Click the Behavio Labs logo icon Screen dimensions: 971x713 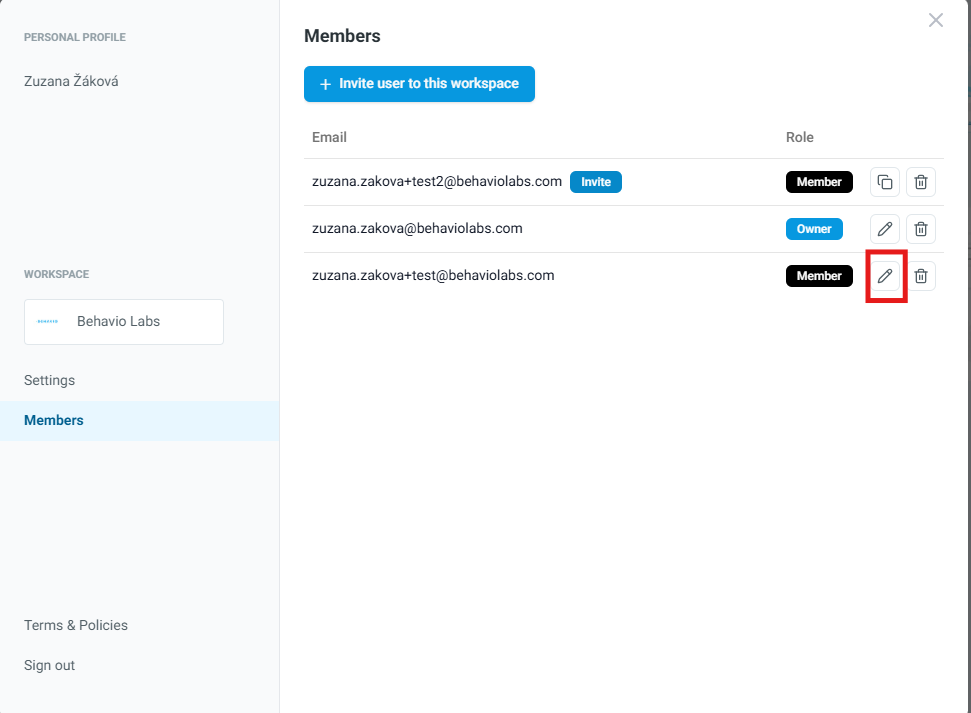48,322
